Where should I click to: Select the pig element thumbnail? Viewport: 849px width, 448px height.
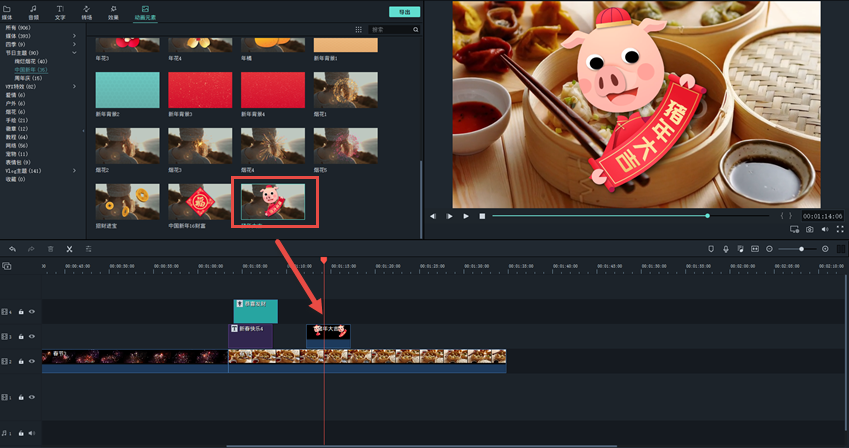tap(273, 202)
